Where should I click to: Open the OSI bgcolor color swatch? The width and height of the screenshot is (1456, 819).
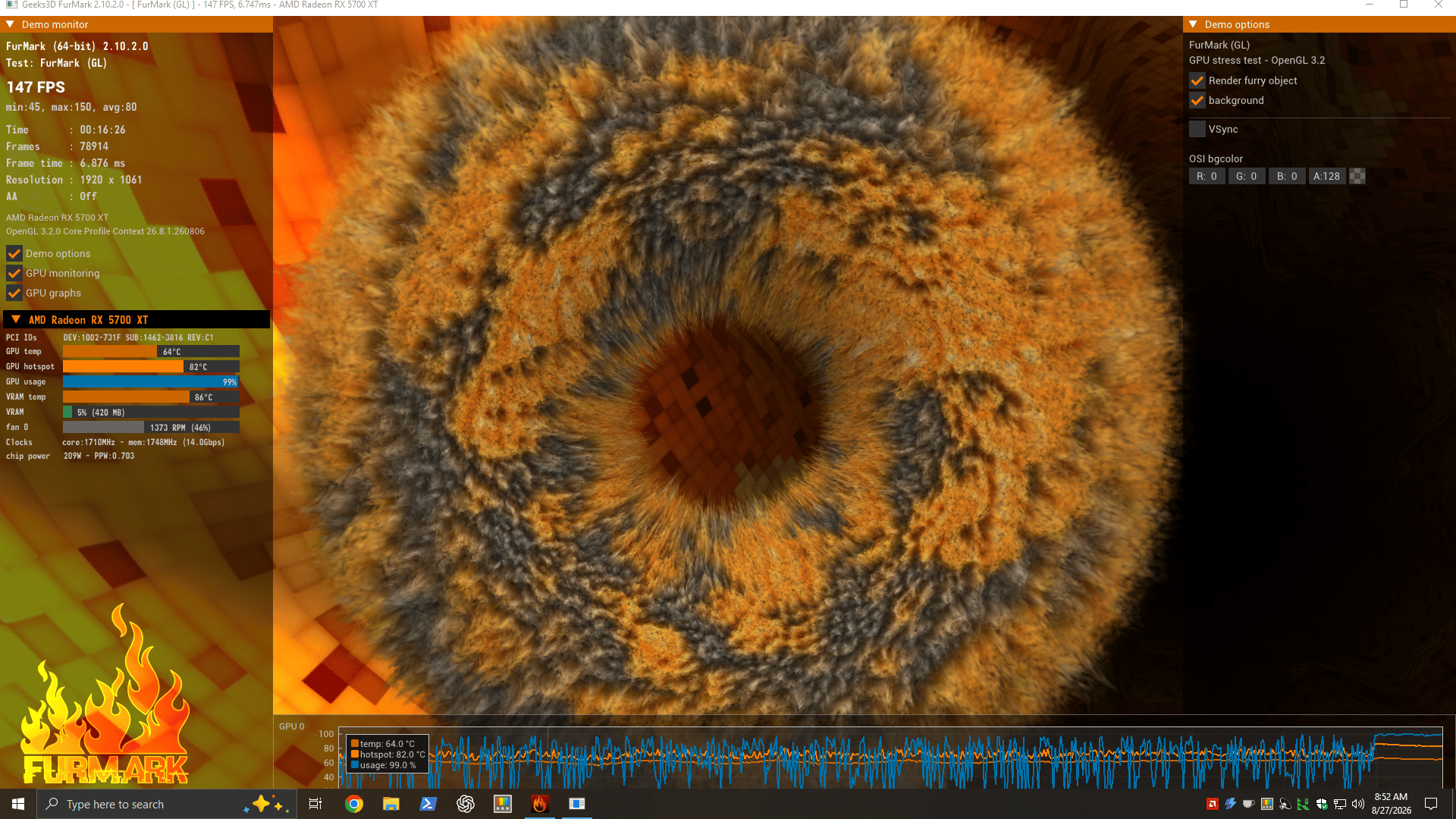pyautogui.click(x=1357, y=176)
